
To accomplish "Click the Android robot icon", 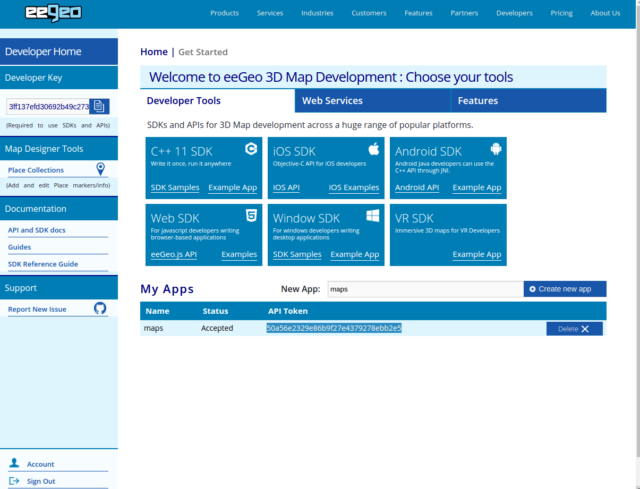I will coord(495,149).
